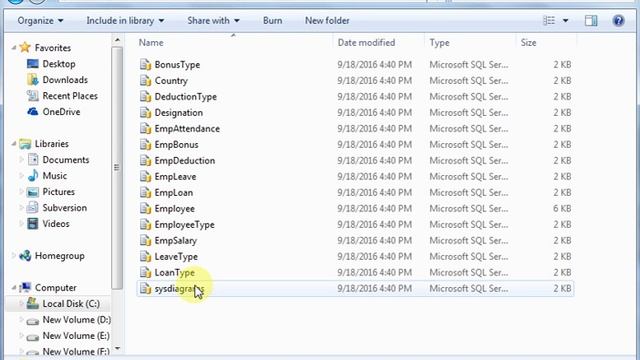Image resolution: width=640 pixels, height=360 pixels.
Task: Click the Burn toolbar button
Action: (x=272, y=20)
